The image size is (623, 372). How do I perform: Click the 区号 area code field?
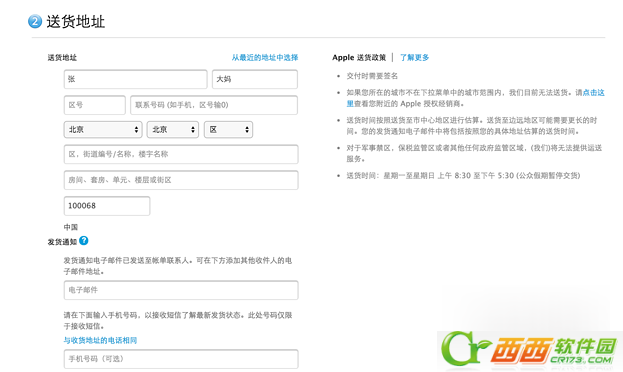(x=95, y=105)
